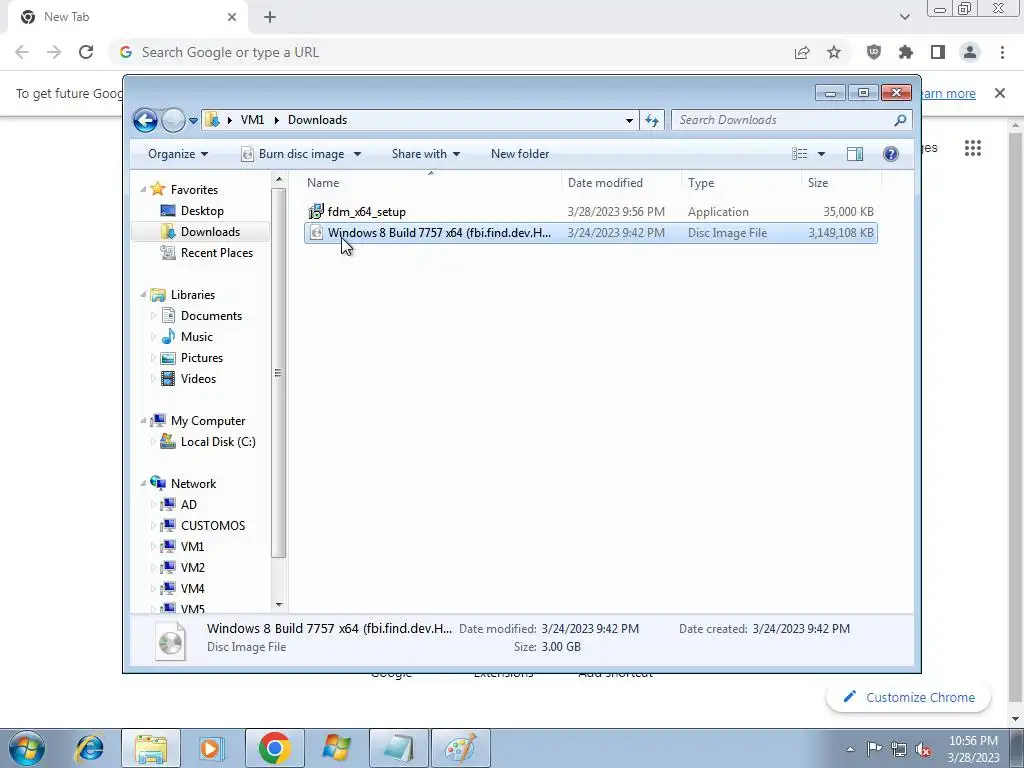
Task: Sort files by the Size column
Action: [x=841, y=183]
